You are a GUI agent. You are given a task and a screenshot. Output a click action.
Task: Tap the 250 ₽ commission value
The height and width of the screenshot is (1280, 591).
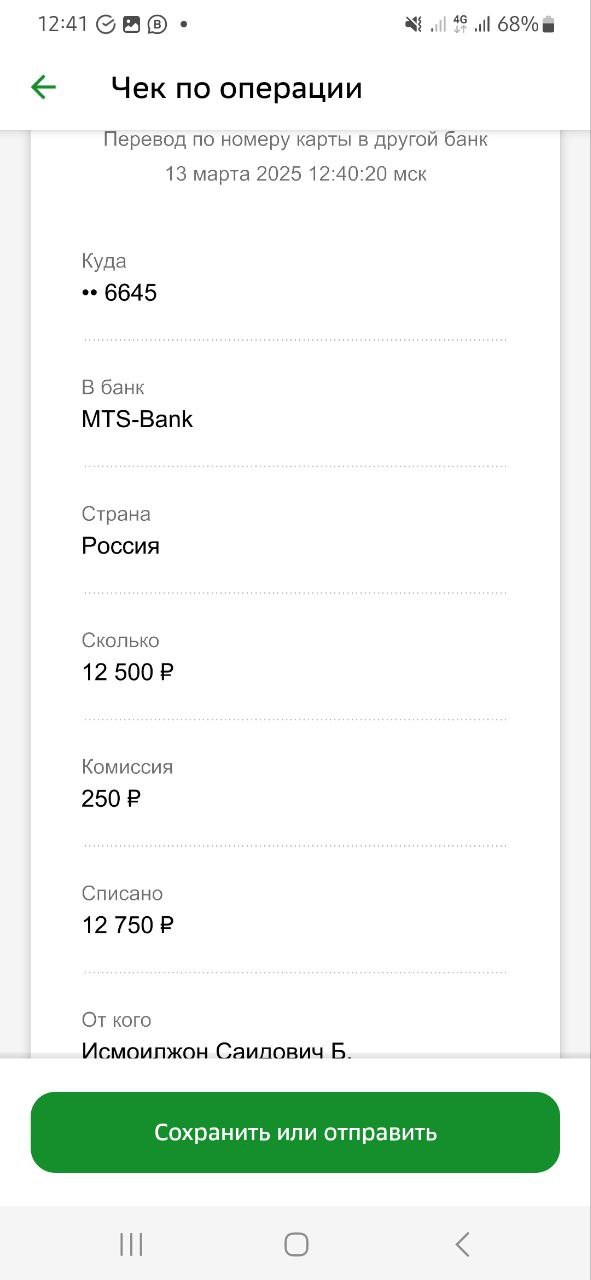[x=111, y=798]
